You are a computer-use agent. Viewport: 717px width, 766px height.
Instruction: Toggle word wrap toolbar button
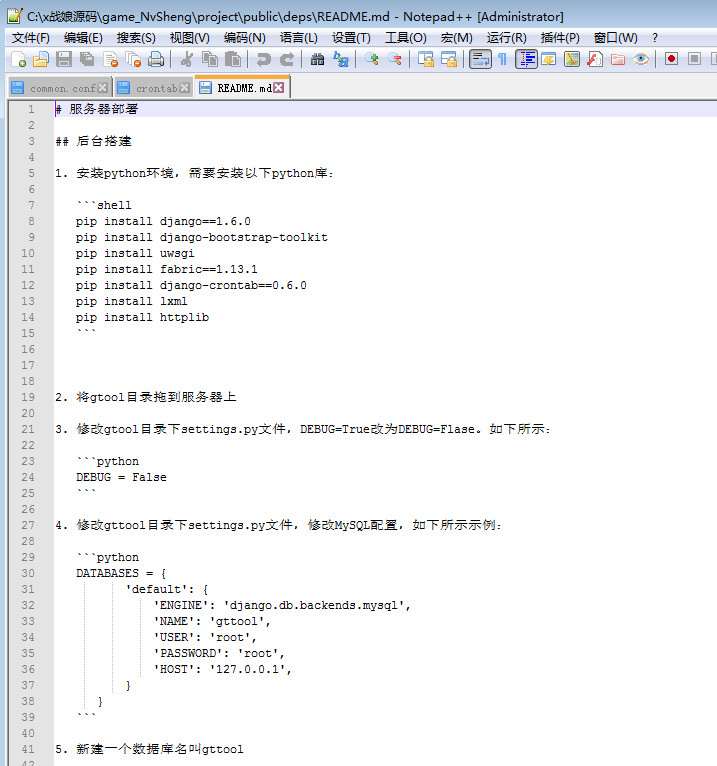pos(480,60)
